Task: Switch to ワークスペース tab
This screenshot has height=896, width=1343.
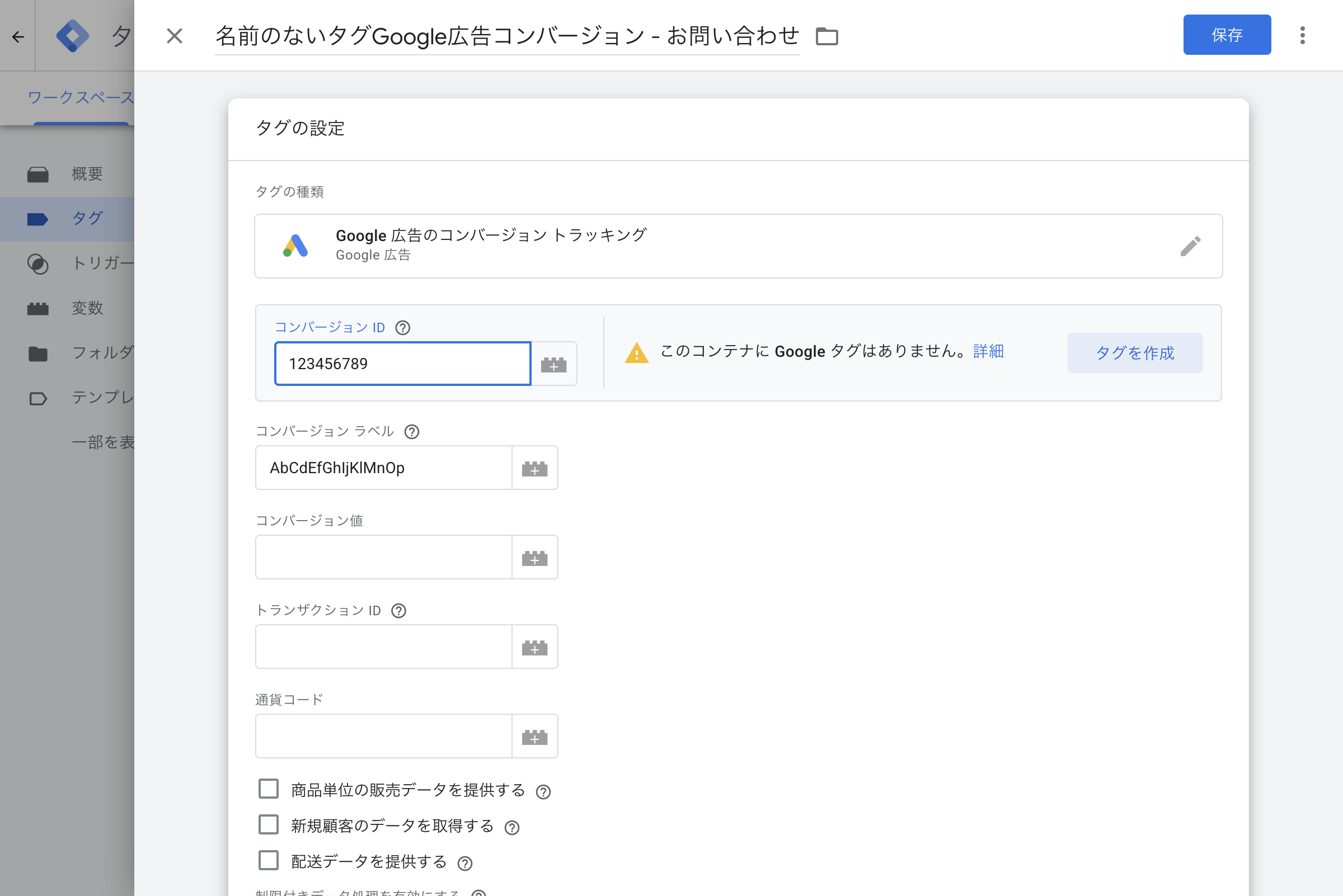Action: (81, 98)
